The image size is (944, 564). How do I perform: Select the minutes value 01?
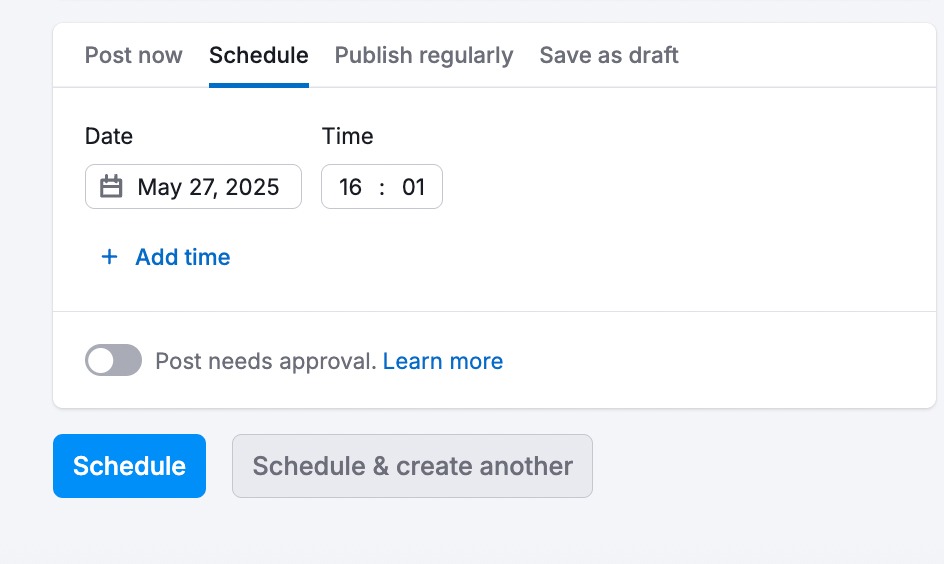414,187
